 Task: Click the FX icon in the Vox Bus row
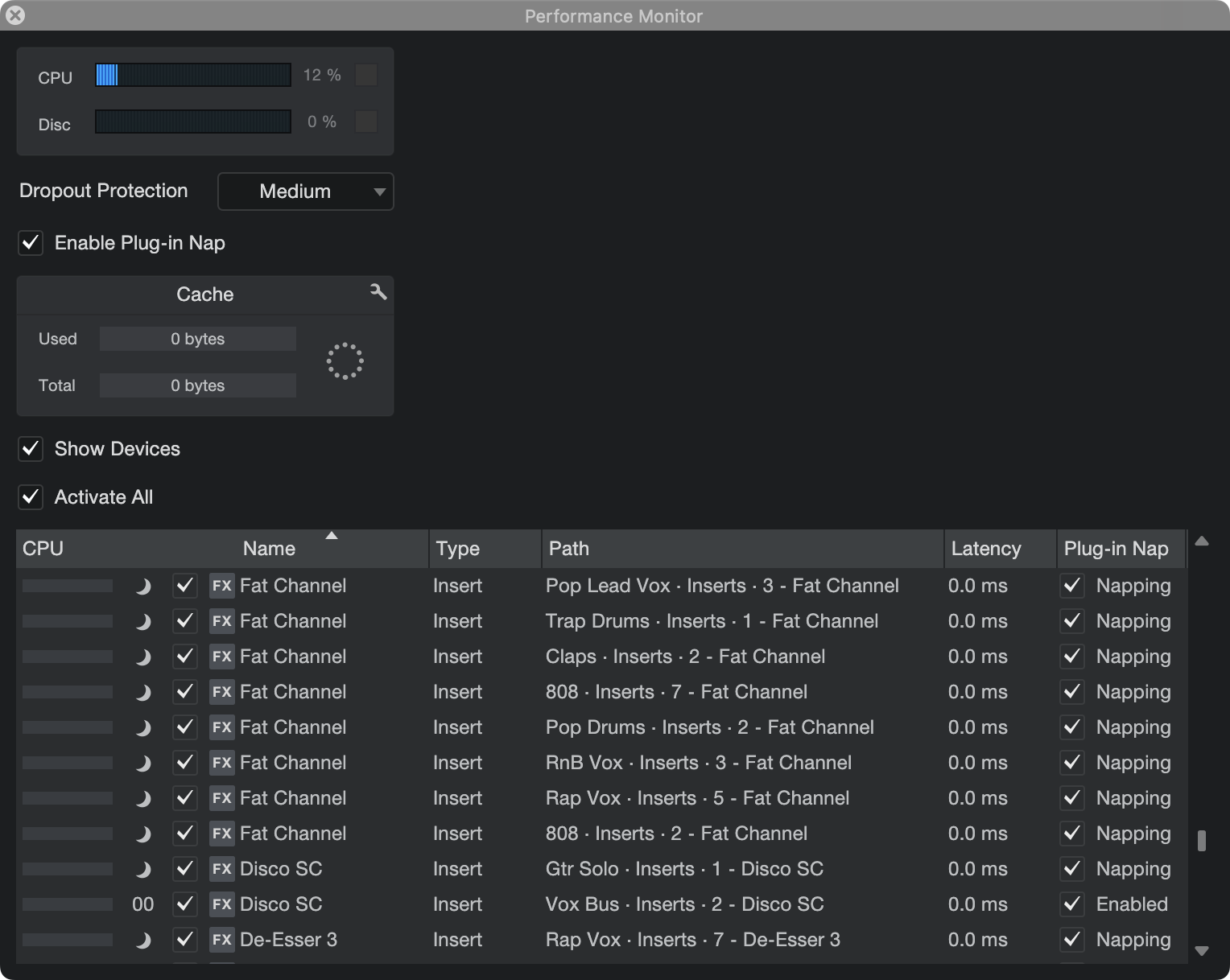point(221,904)
